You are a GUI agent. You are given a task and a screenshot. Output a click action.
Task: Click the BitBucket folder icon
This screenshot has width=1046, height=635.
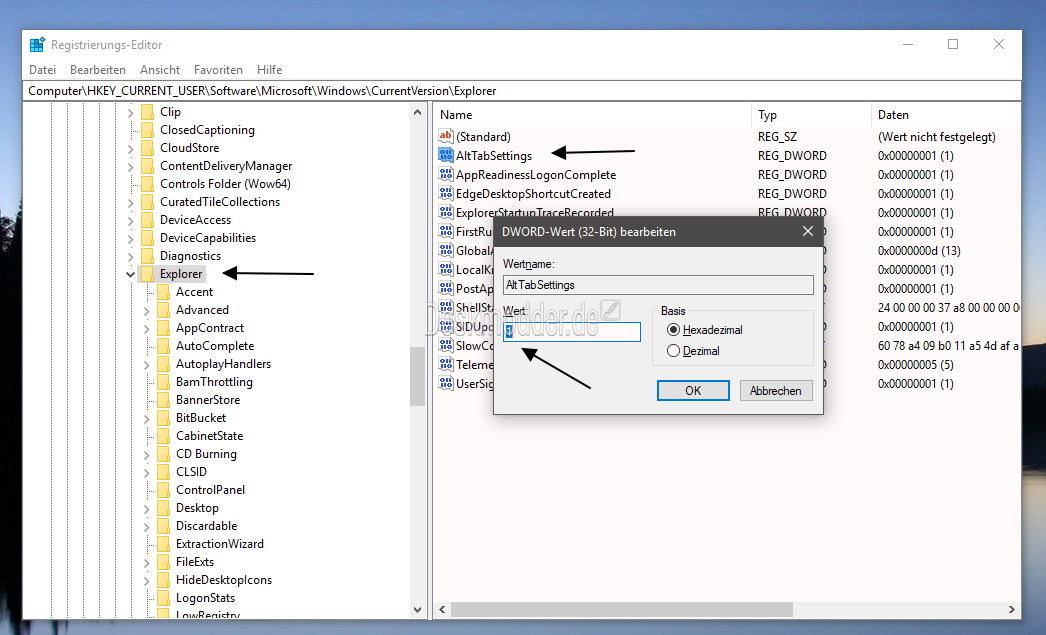(x=163, y=418)
